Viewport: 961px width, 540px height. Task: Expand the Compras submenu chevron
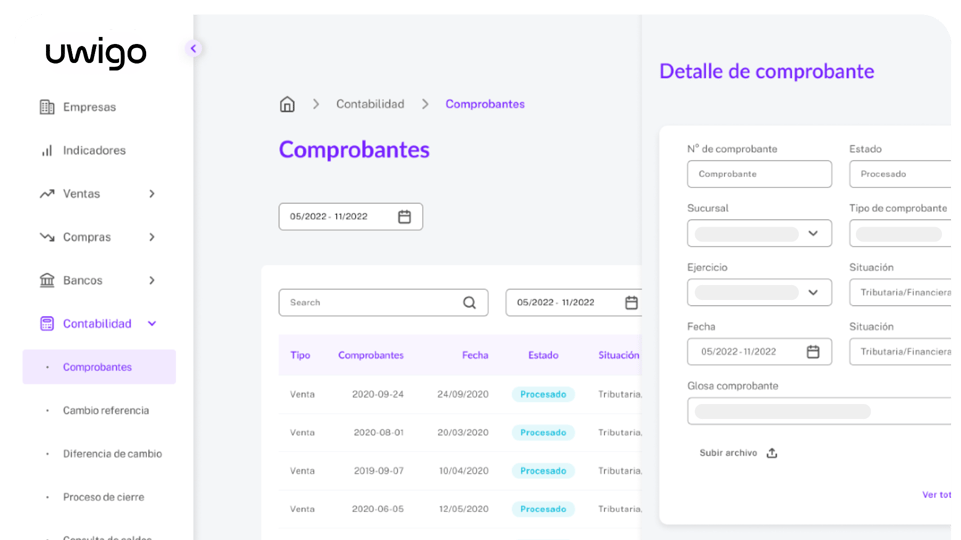click(x=152, y=237)
